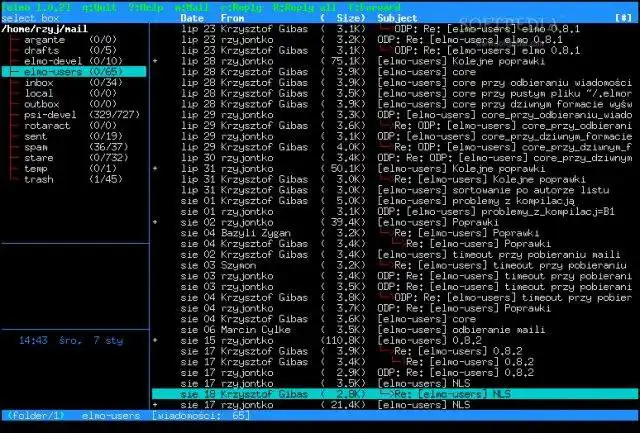Open lip 28 message 'Kolejne poprawki' 75.1K
This screenshot has height=433, width=640.
pos(395,61)
